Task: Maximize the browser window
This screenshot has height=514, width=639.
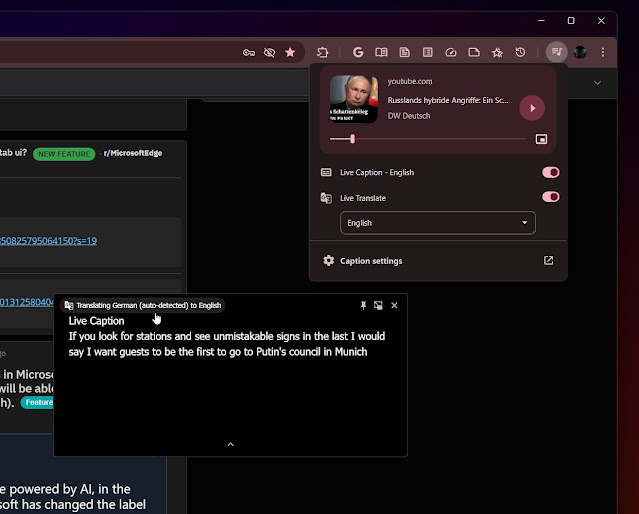Action: tap(571, 20)
